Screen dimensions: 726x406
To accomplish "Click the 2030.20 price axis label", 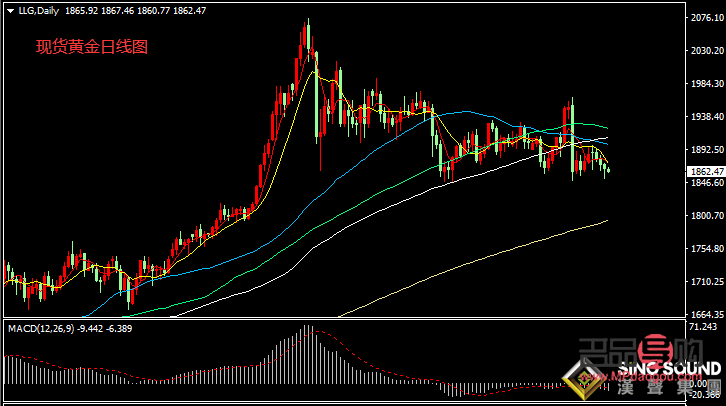I will (707, 51).
